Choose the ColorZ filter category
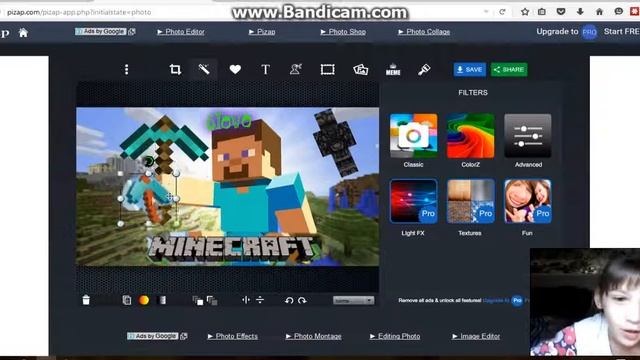 tap(471, 136)
